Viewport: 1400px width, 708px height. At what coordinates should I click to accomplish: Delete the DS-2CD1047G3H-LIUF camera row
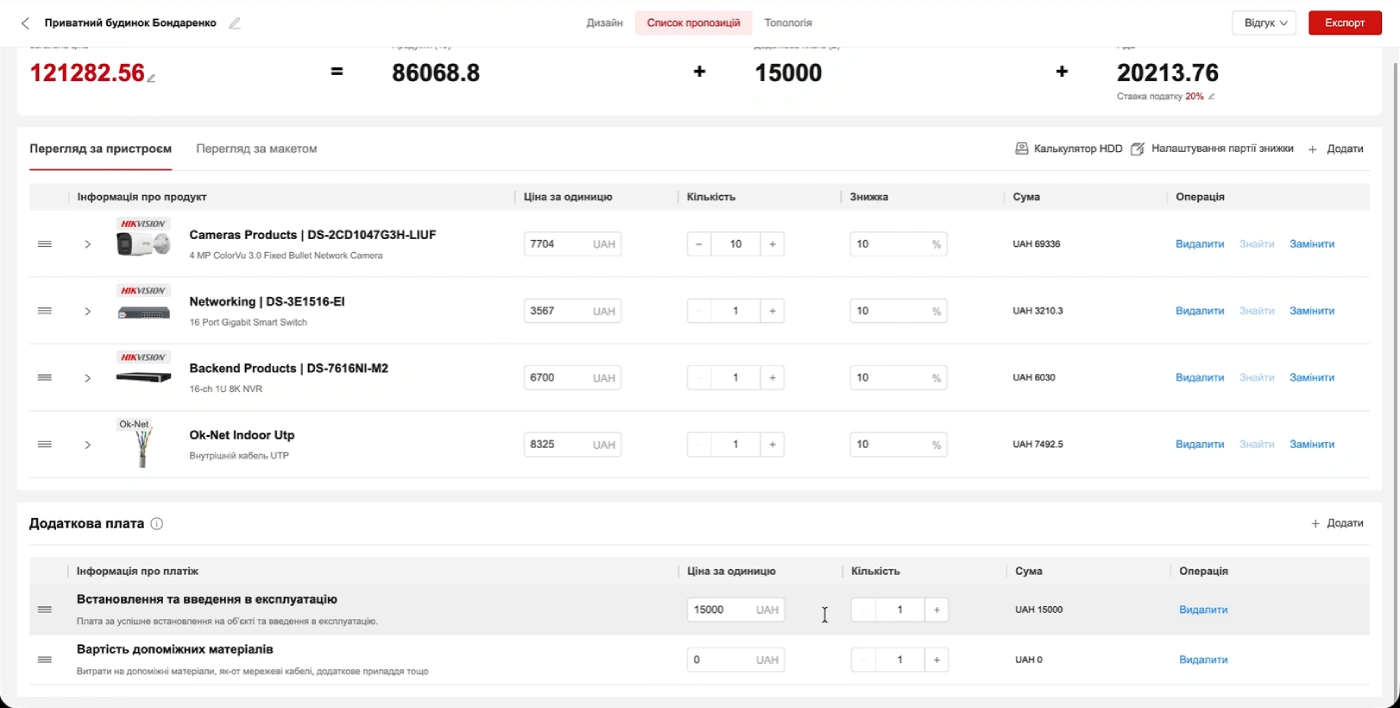point(1199,244)
